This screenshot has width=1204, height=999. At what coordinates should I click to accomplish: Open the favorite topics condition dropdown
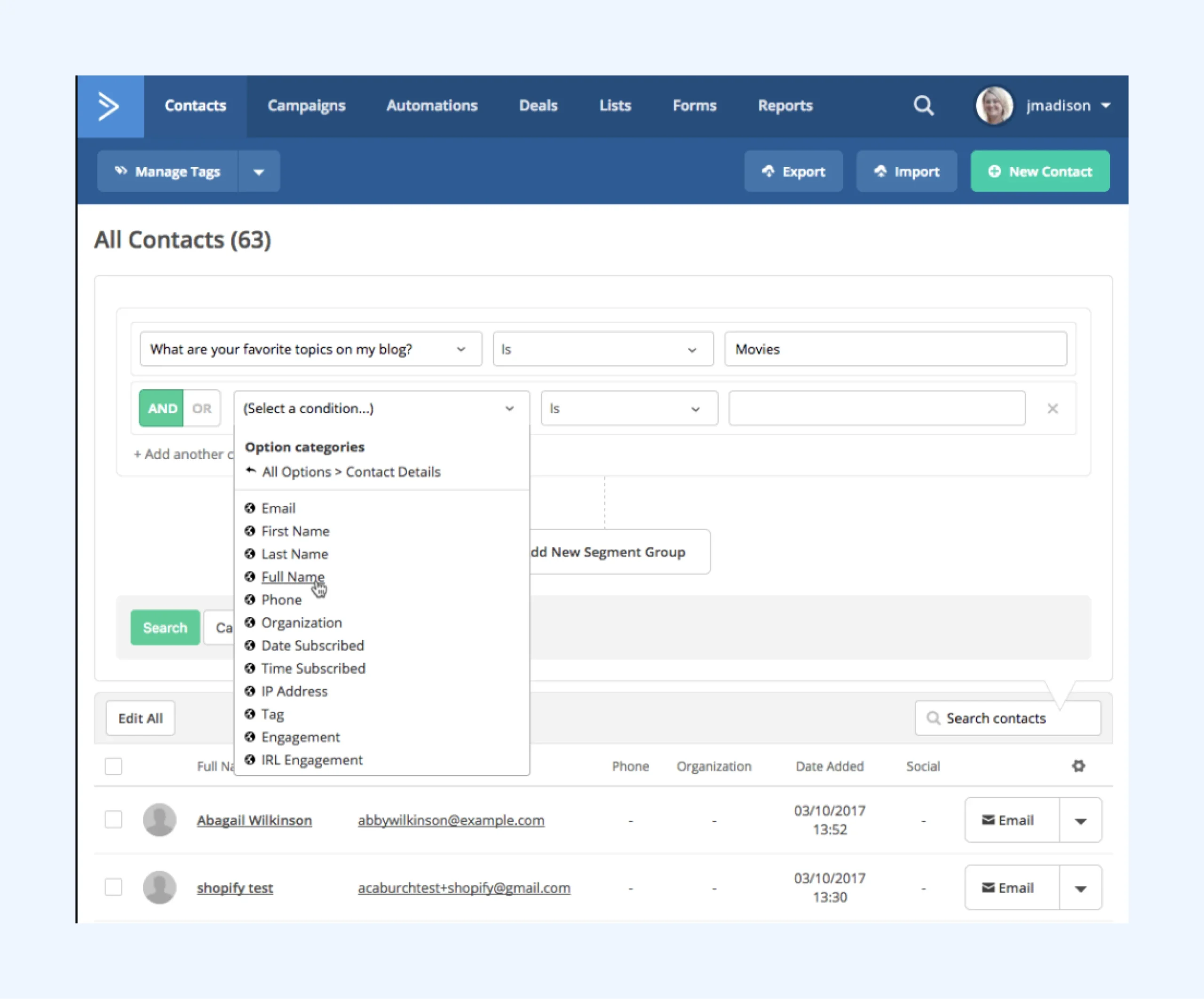[311, 349]
